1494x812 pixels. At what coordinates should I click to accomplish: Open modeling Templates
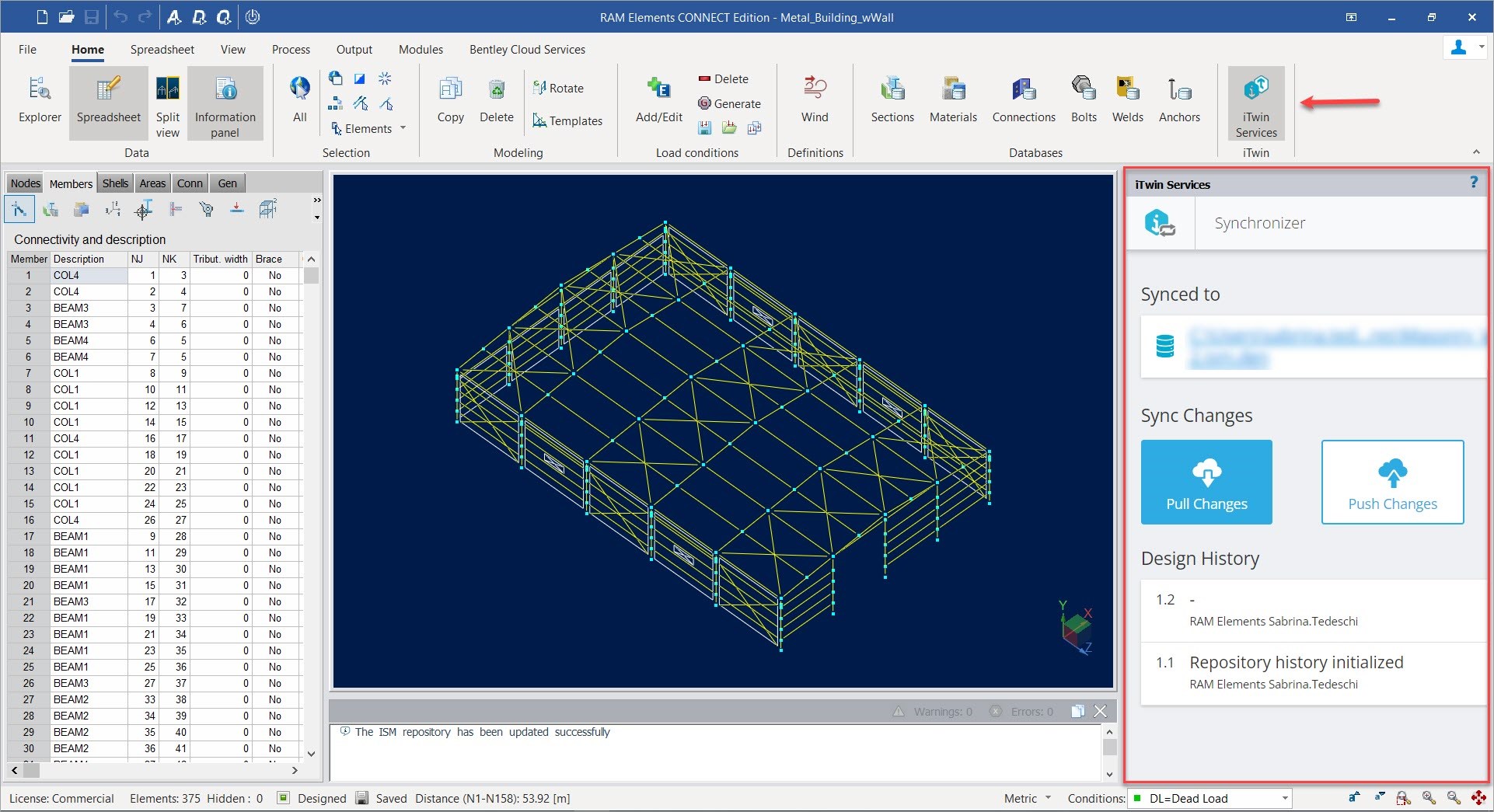click(x=567, y=120)
